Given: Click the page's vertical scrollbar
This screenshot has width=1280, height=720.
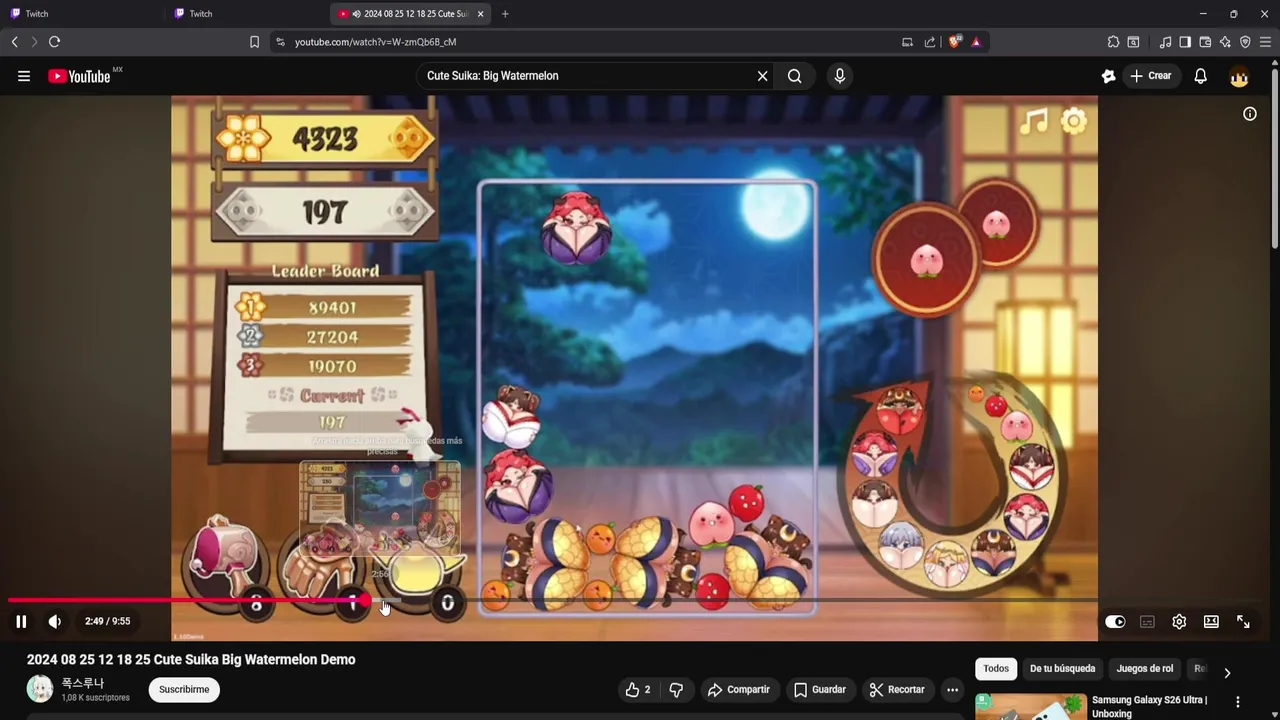Looking at the screenshot, I should pyautogui.click(x=1274, y=160).
